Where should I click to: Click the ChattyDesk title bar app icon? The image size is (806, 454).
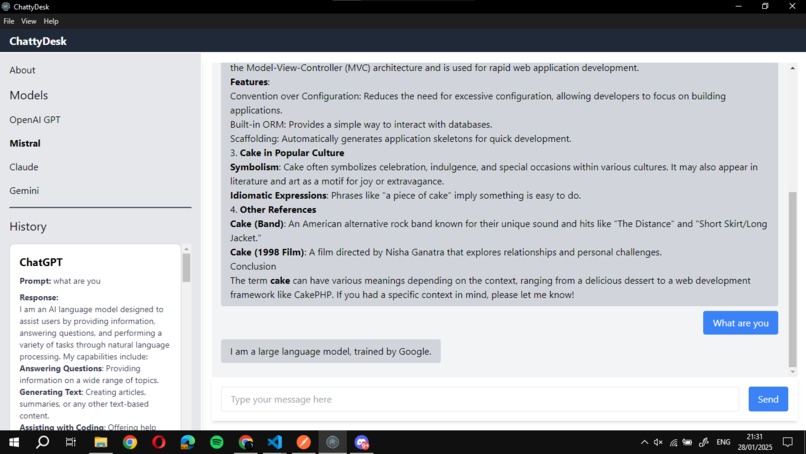(6, 7)
